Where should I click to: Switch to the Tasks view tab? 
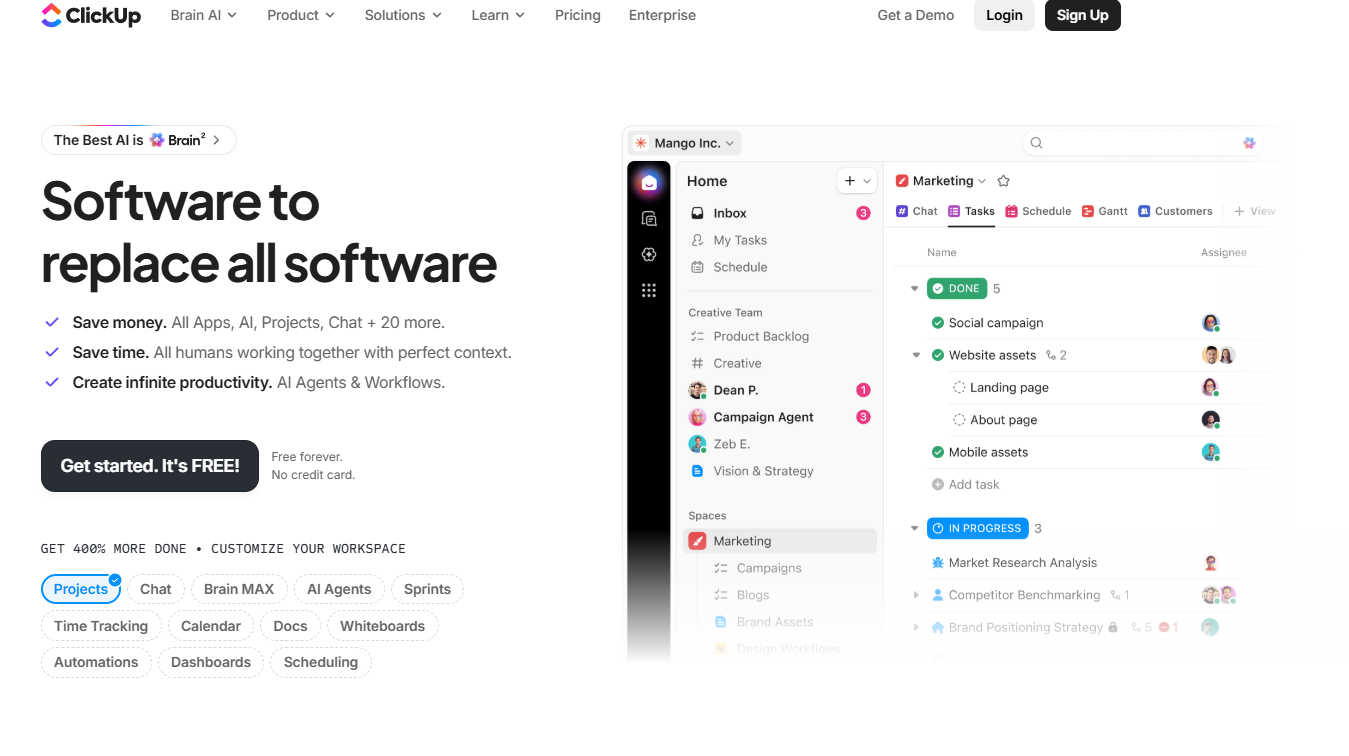pyautogui.click(x=971, y=211)
